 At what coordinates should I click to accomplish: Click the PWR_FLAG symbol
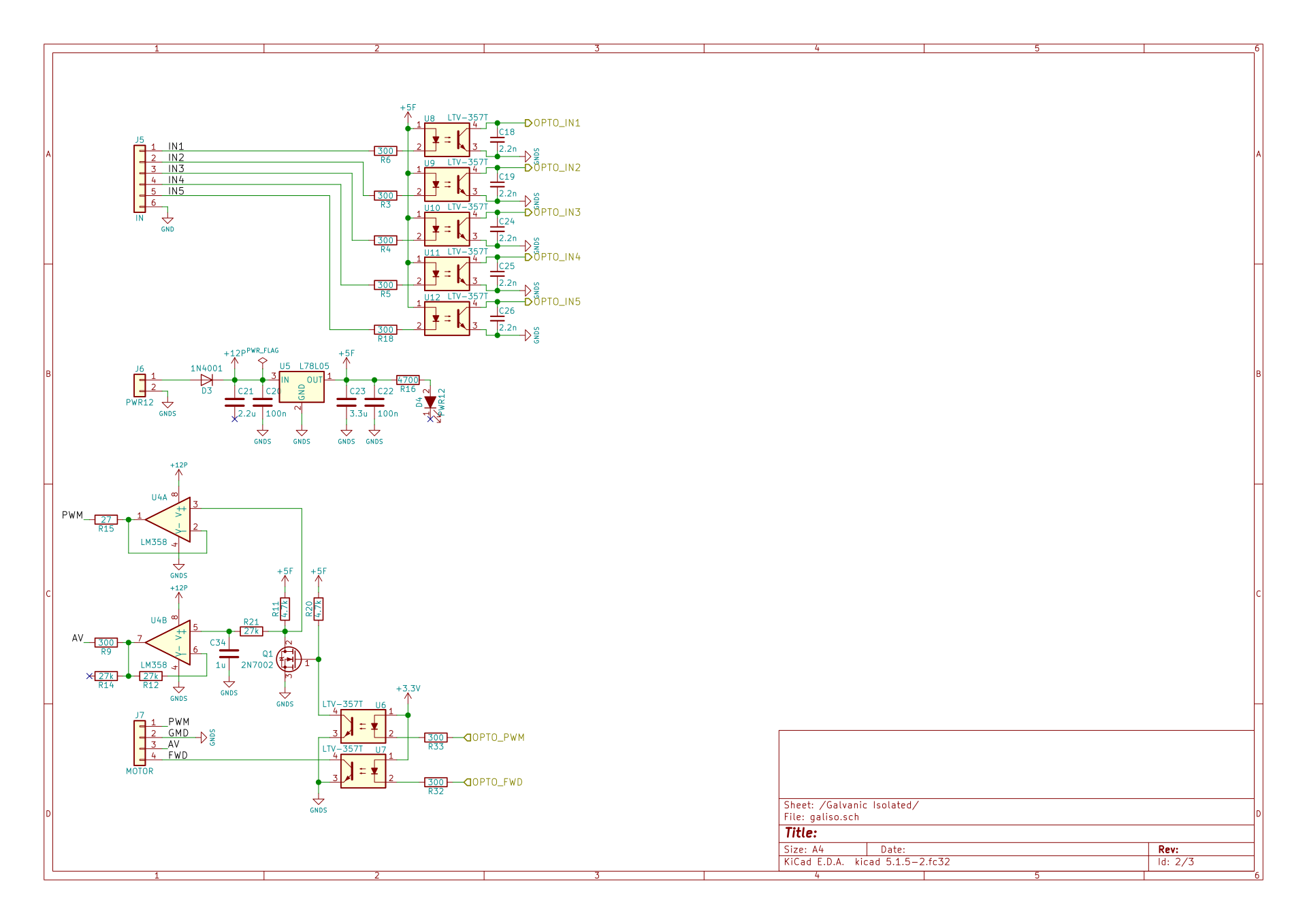[263, 361]
